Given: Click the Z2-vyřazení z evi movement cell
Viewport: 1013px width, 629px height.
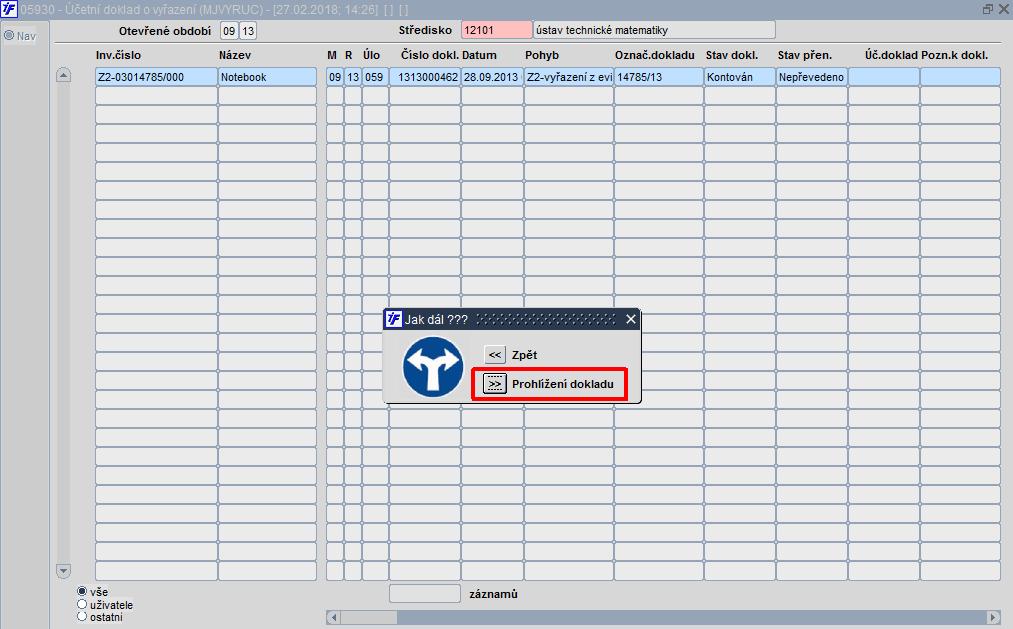Looking at the screenshot, I should coord(569,77).
